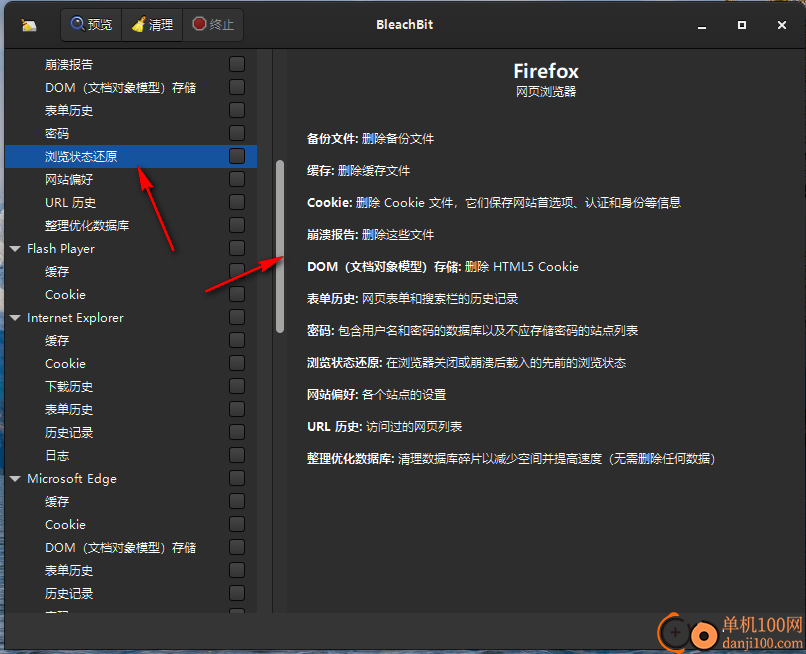
Task: Click the 清理 (Clean) broom button
Action: click(x=152, y=24)
